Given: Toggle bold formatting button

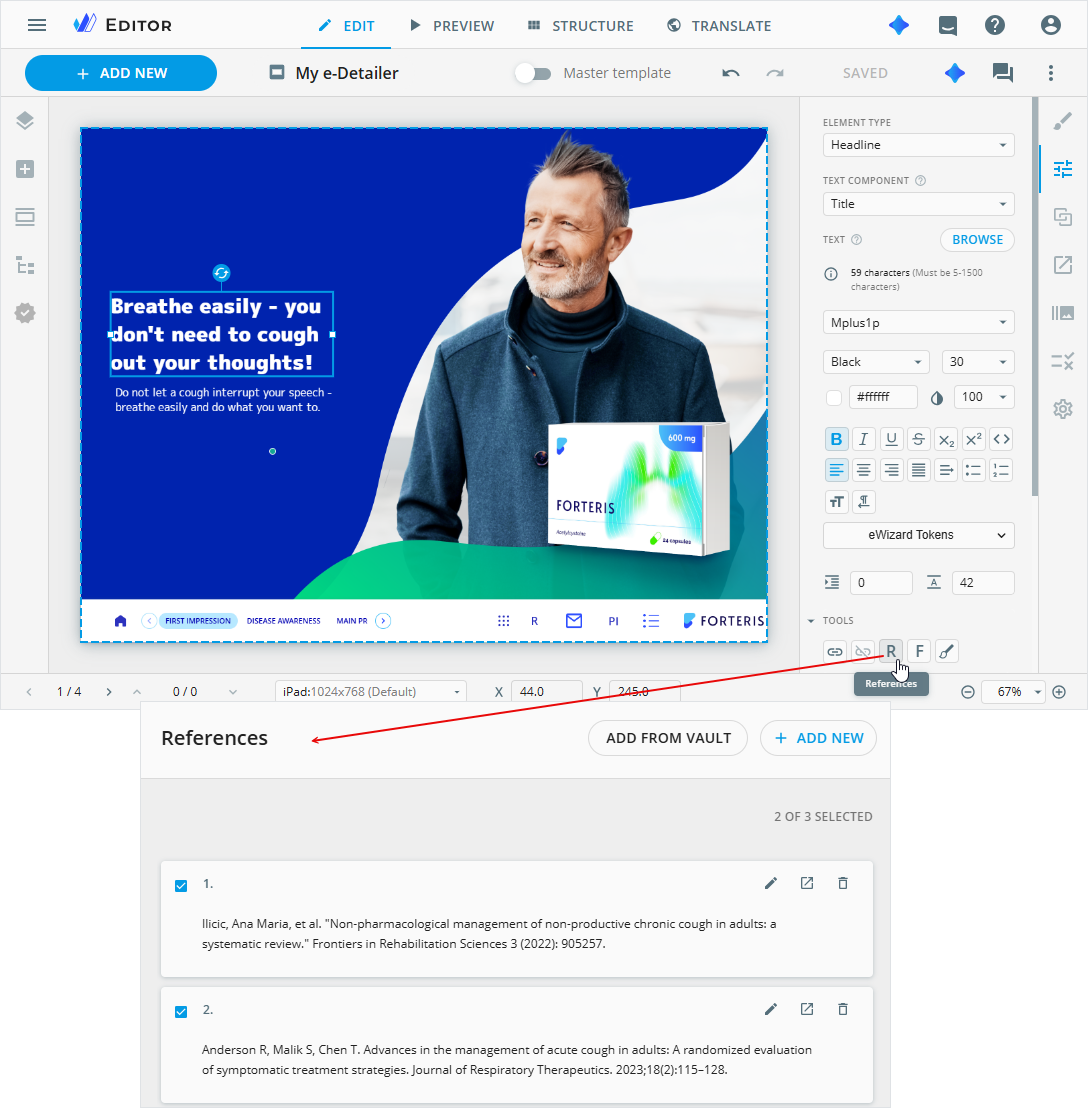Looking at the screenshot, I should tap(836, 439).
